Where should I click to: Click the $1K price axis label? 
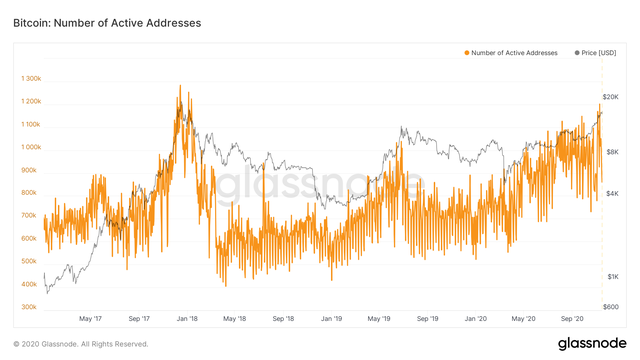613,277
